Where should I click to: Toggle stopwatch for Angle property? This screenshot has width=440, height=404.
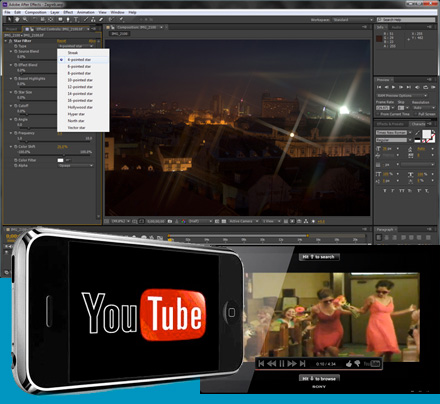[x=15, y=119]
